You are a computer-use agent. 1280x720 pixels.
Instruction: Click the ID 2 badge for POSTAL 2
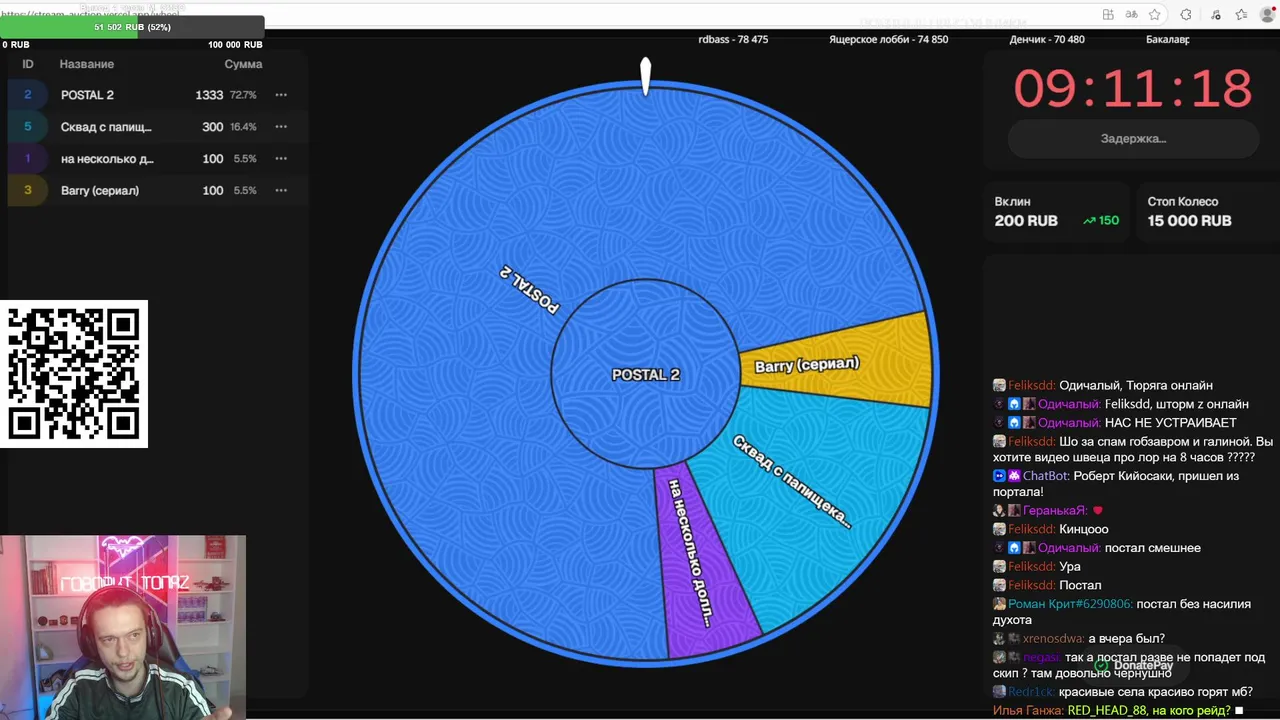click(x=27, y=95)
